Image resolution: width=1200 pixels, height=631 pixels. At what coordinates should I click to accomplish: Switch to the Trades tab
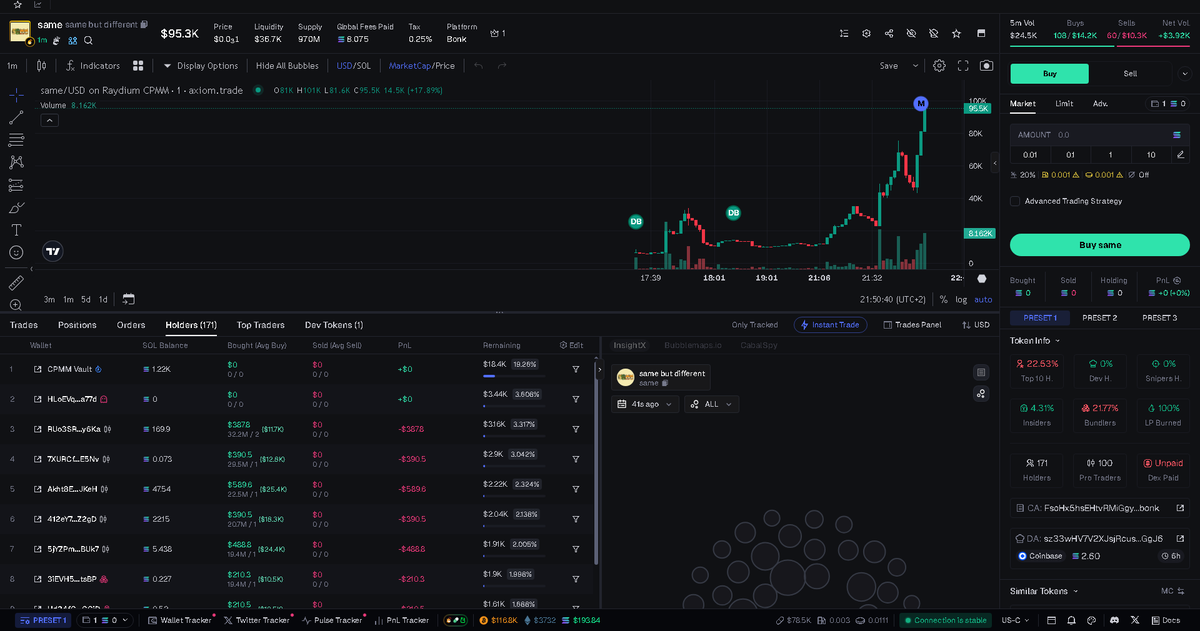click(x=24, y=325)
